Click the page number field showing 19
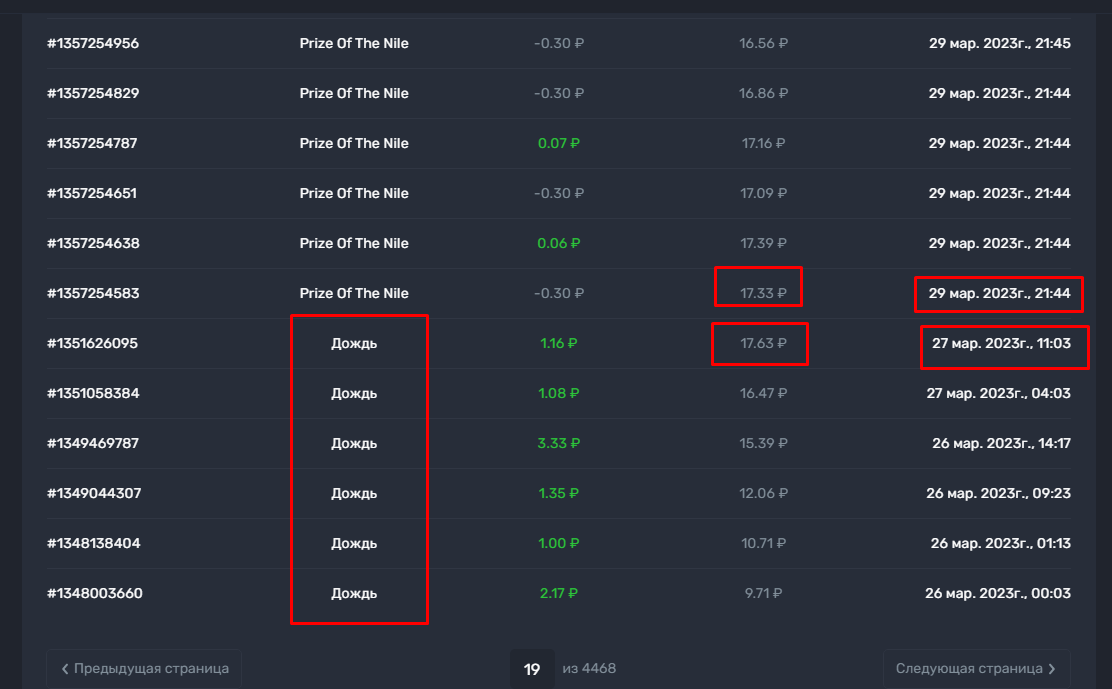 click(x=532, y=668)
